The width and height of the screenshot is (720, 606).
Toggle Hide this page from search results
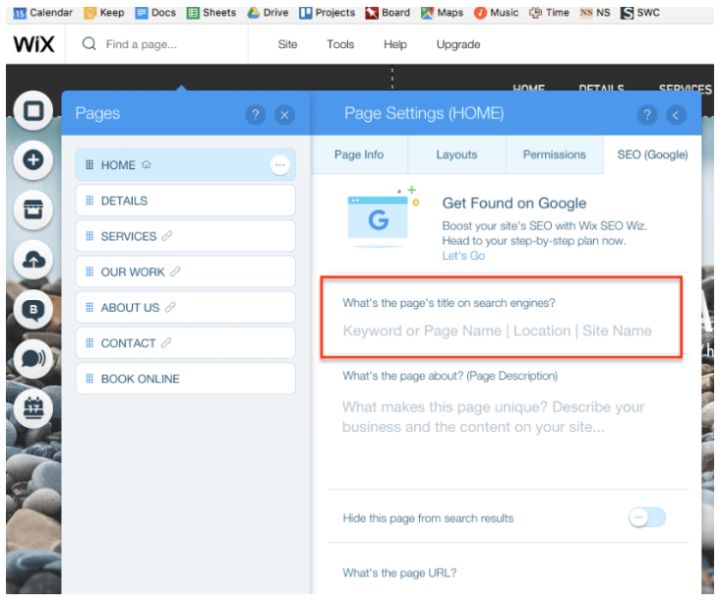[x=647, y=517]
